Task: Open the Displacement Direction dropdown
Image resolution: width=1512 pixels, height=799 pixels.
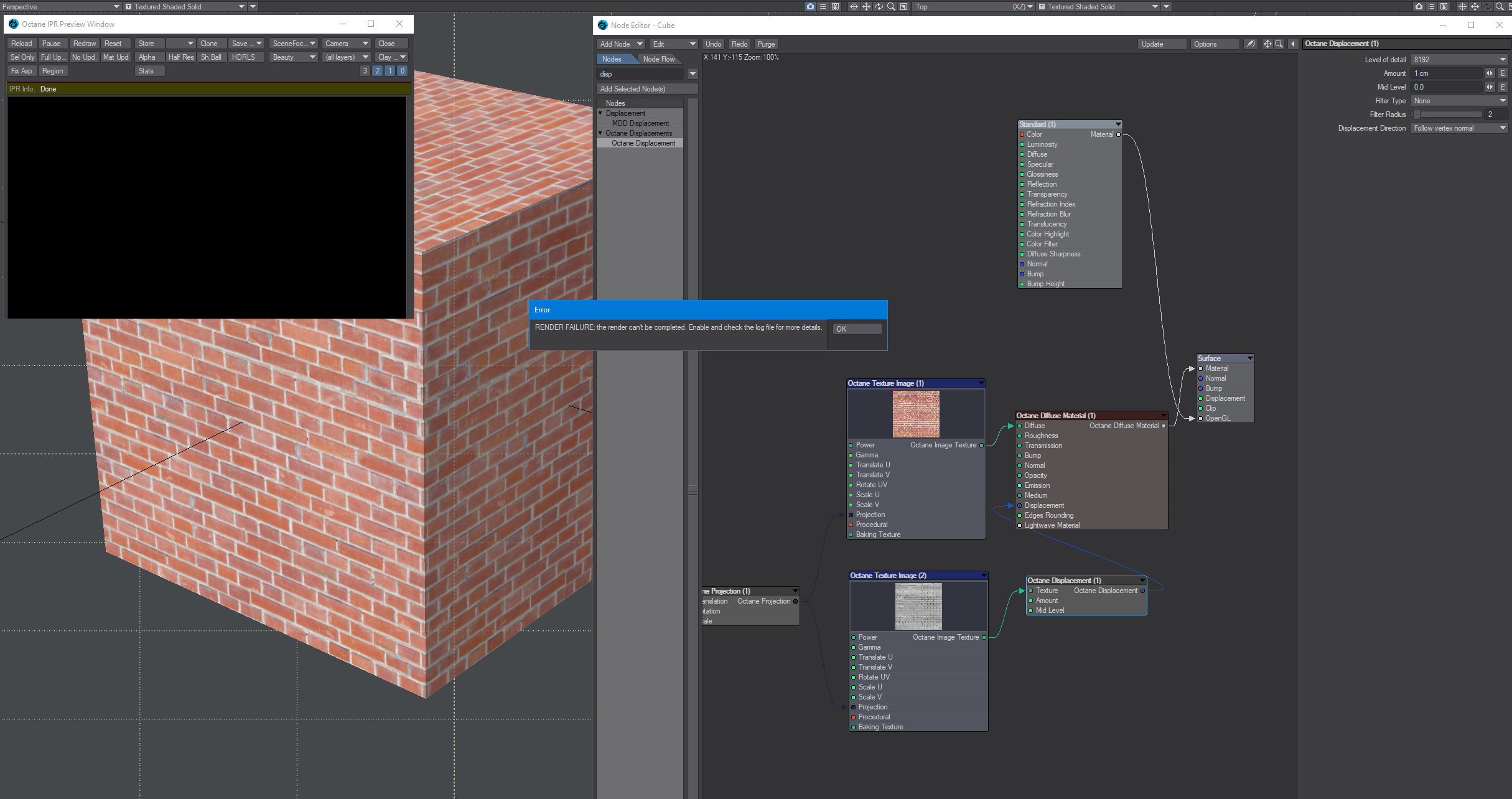Action: (x=1459, y=128)
